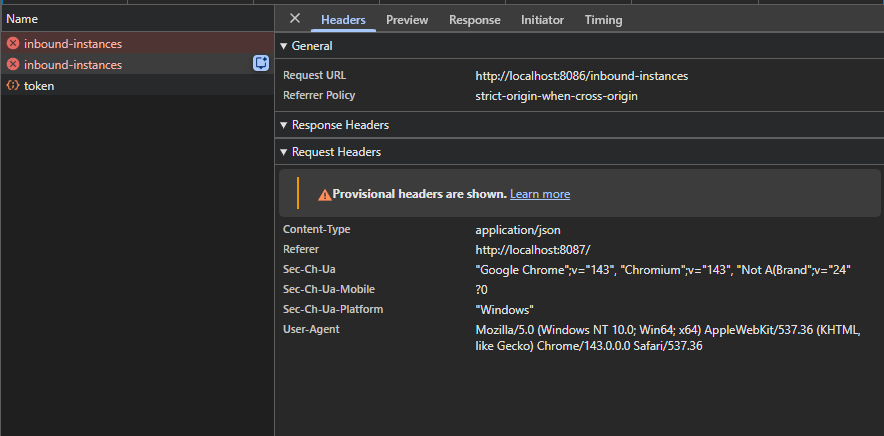This screenshot has width=884, height=436.
Task: Click the blue icon on the inbound-instances row
Action: point(261,64)
